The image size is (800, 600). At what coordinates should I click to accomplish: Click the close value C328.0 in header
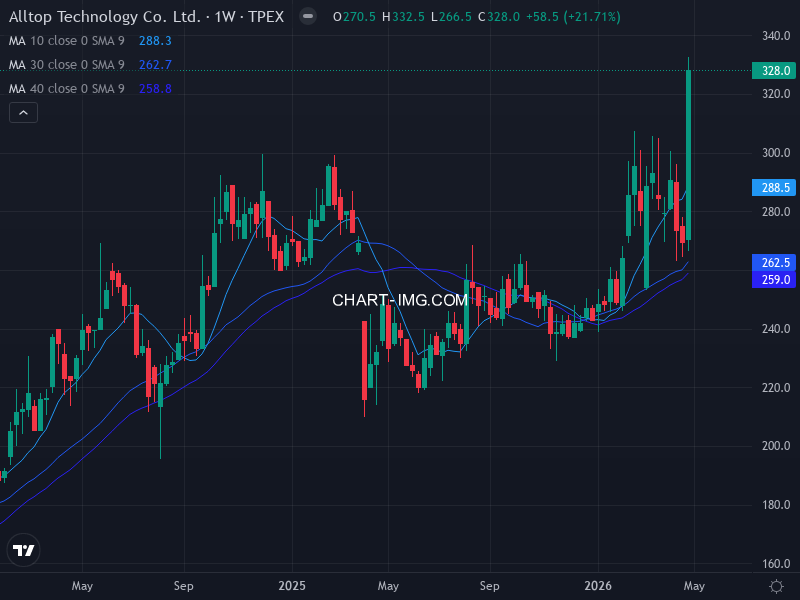tap(498, 17)
